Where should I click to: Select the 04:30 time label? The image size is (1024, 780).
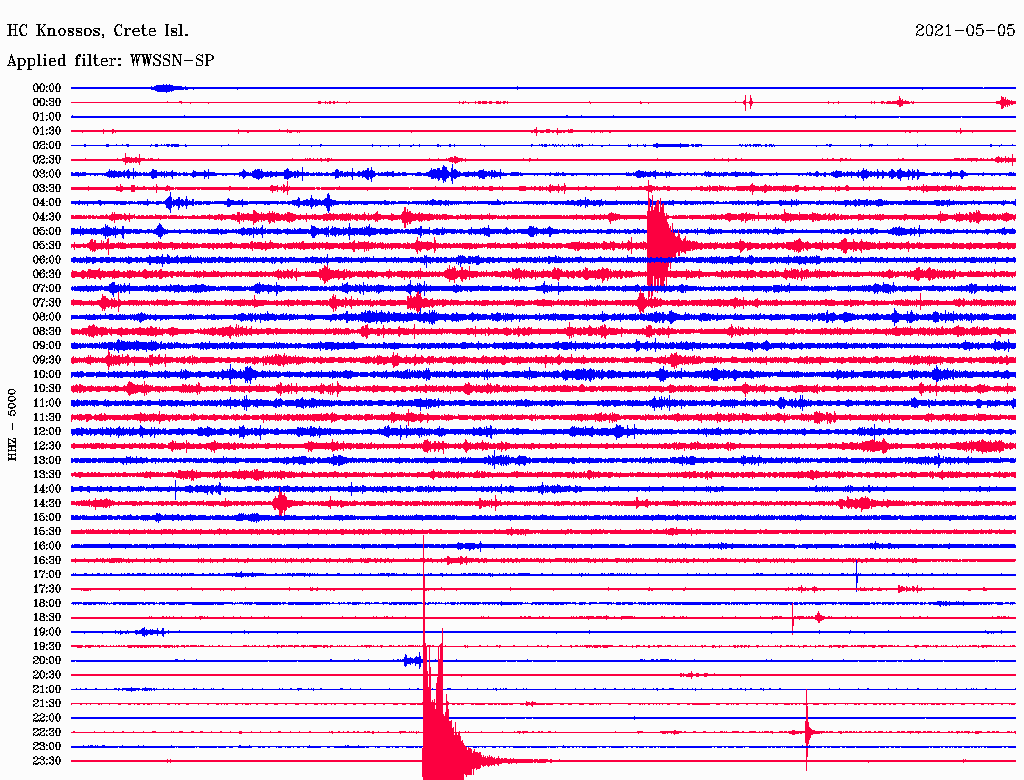47,217
